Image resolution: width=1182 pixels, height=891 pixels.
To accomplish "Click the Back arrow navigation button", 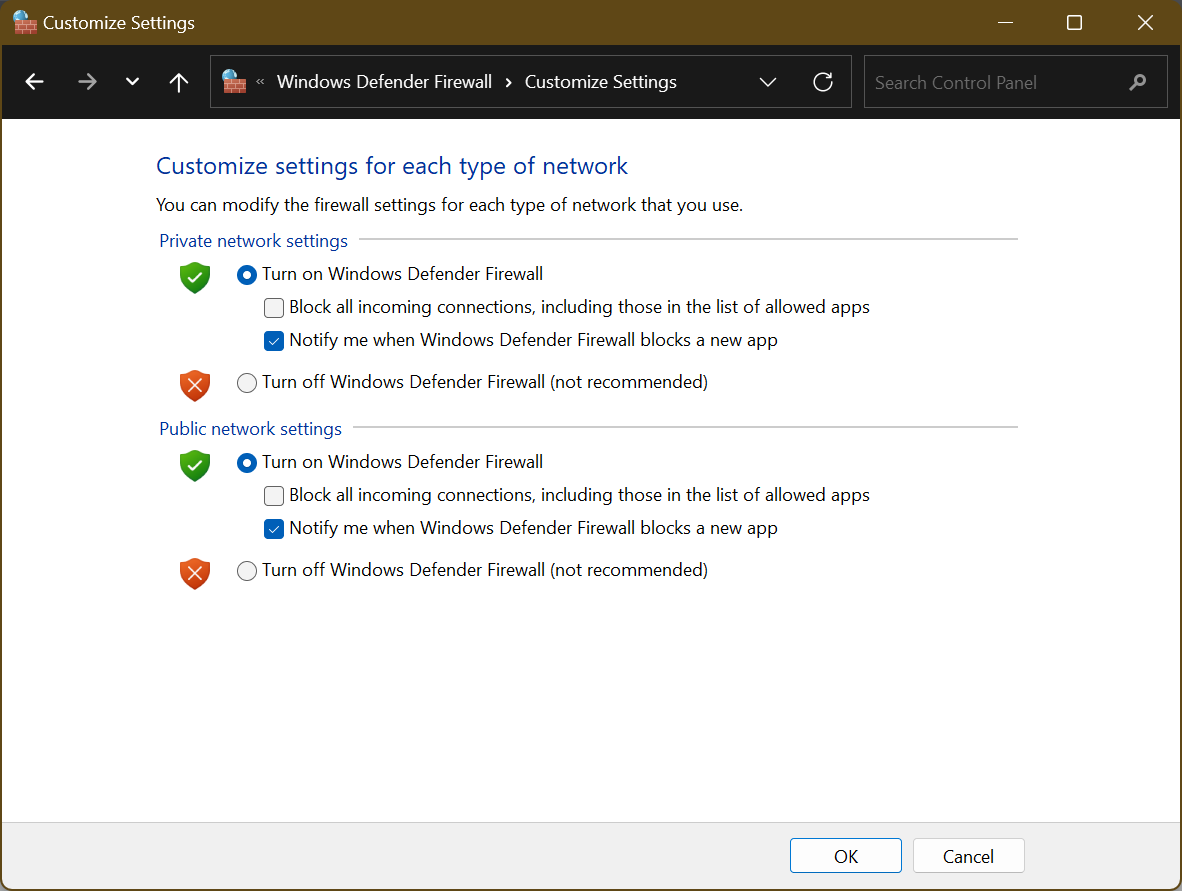I will (x=35, y=82).
